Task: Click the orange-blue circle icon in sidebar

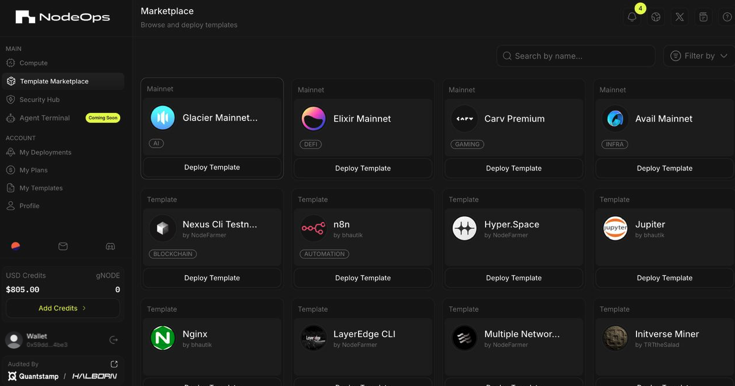Action: point(15,246)
